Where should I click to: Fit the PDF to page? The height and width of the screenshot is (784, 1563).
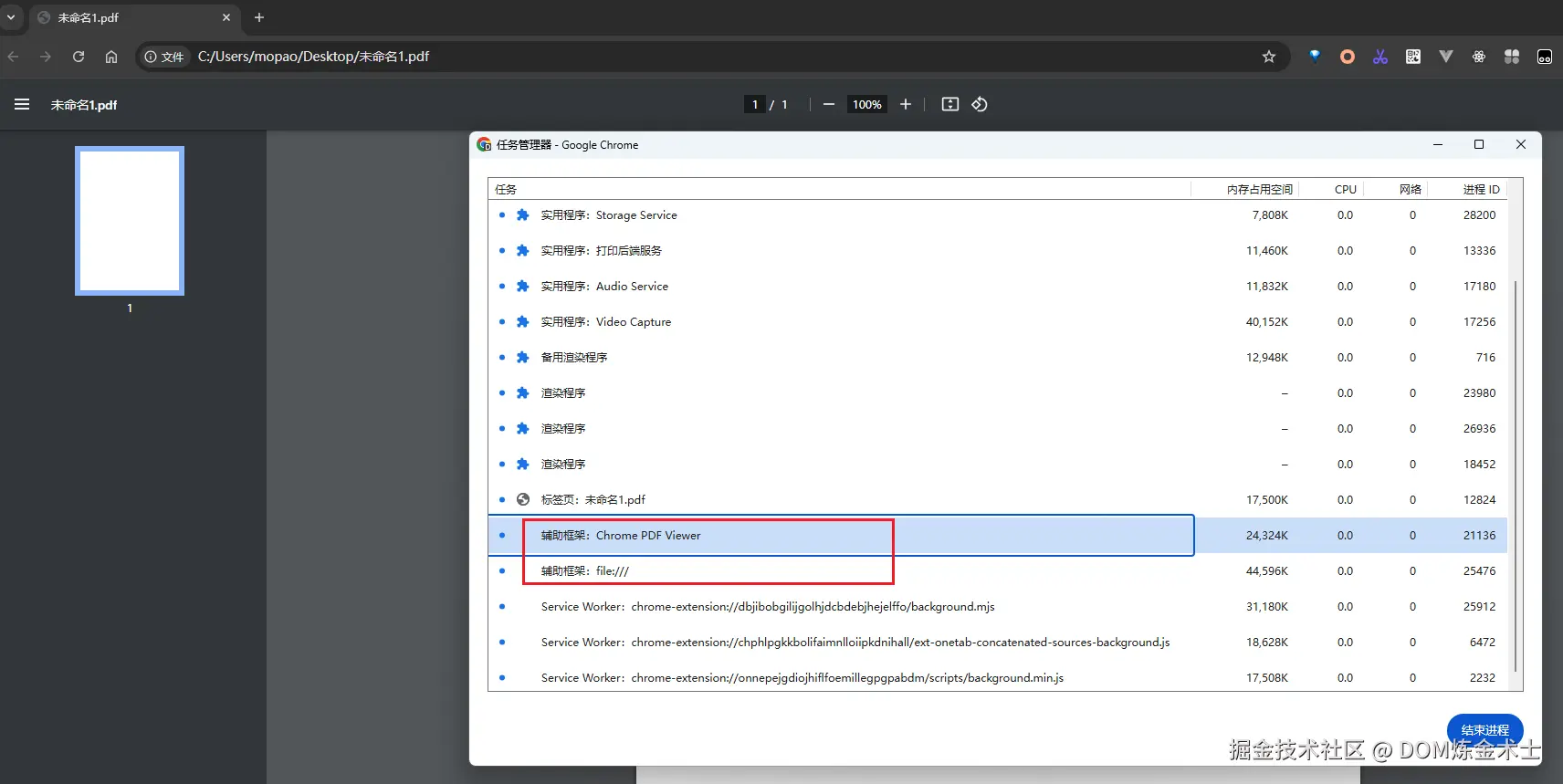(950, 104)
